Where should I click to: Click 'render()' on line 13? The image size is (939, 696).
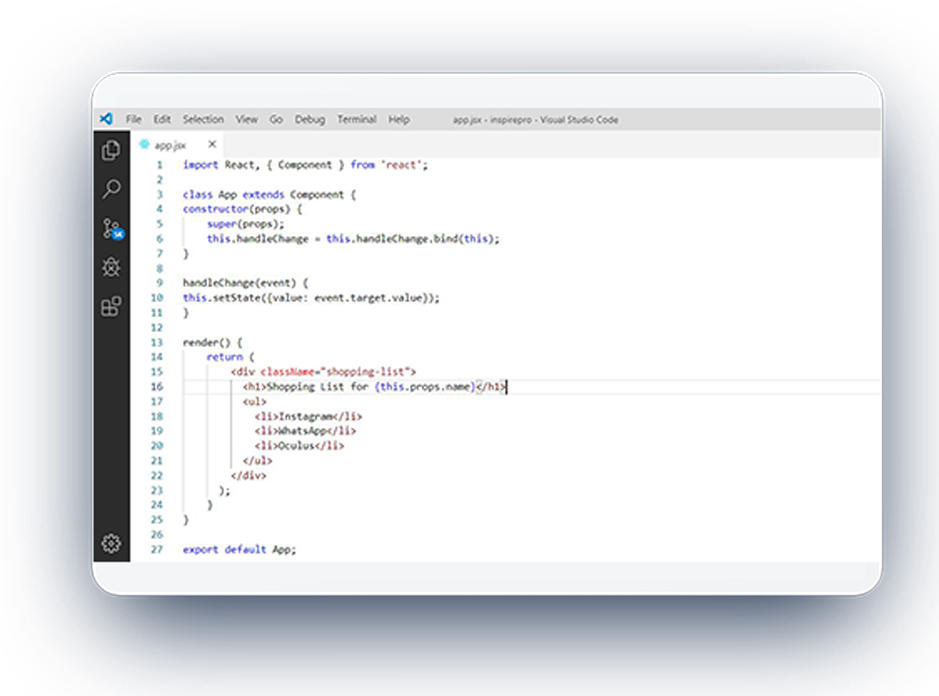[207, 343]
